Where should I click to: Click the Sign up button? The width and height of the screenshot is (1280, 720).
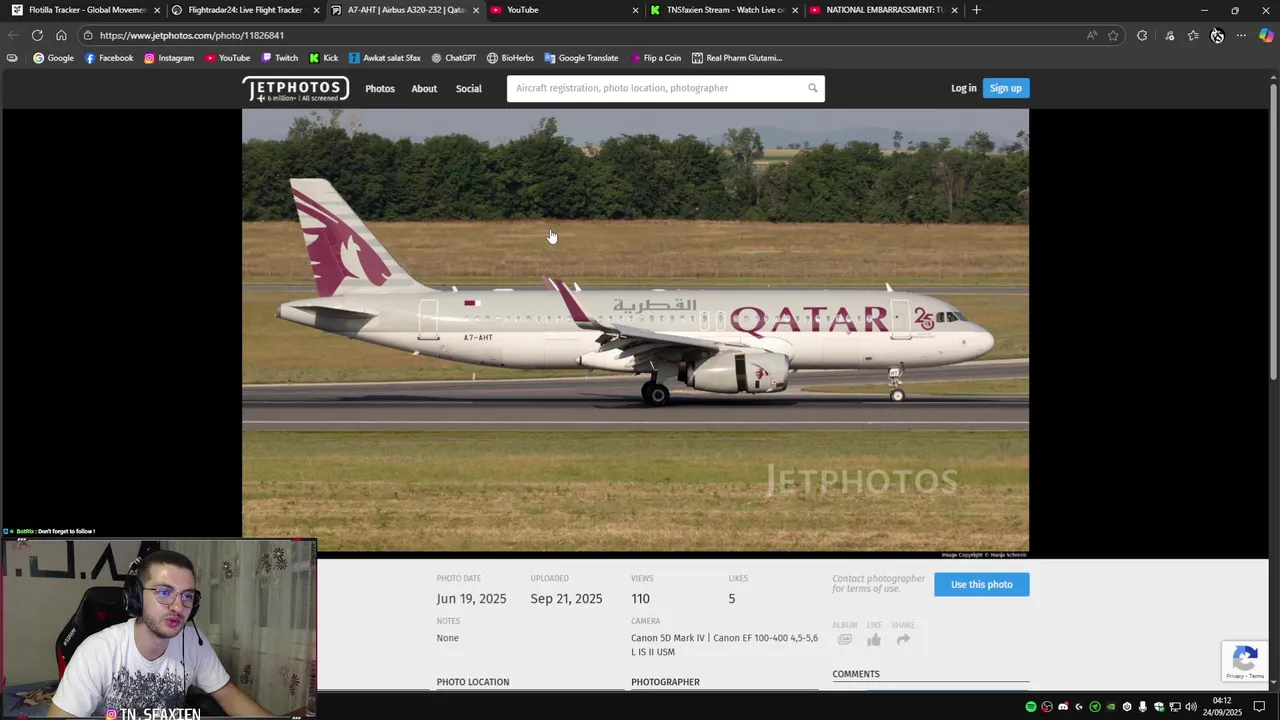pos(1006,88)
